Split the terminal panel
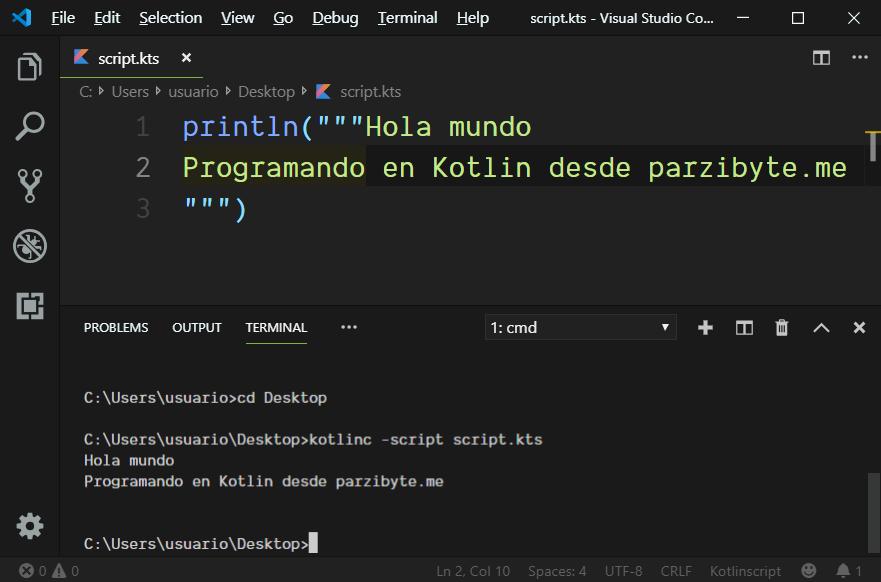The height and width of the screenshot is (582, 881). pyautogui.click(x=744, y=328)
